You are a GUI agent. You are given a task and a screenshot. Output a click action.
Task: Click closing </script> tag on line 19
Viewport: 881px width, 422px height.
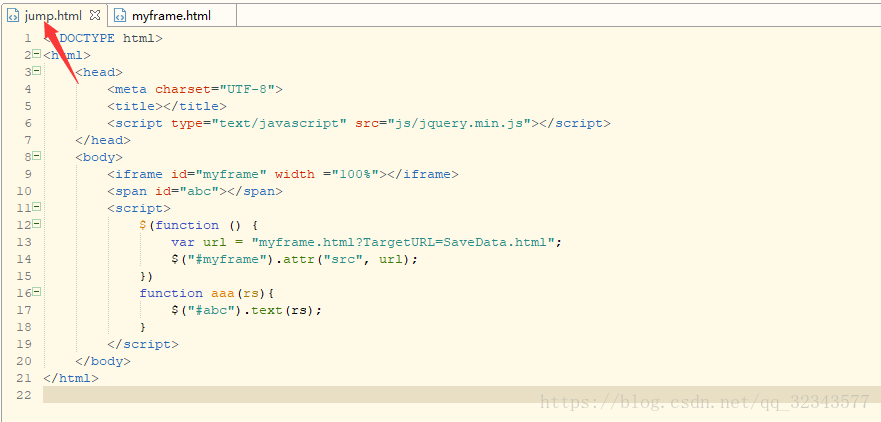coord(143,344)
